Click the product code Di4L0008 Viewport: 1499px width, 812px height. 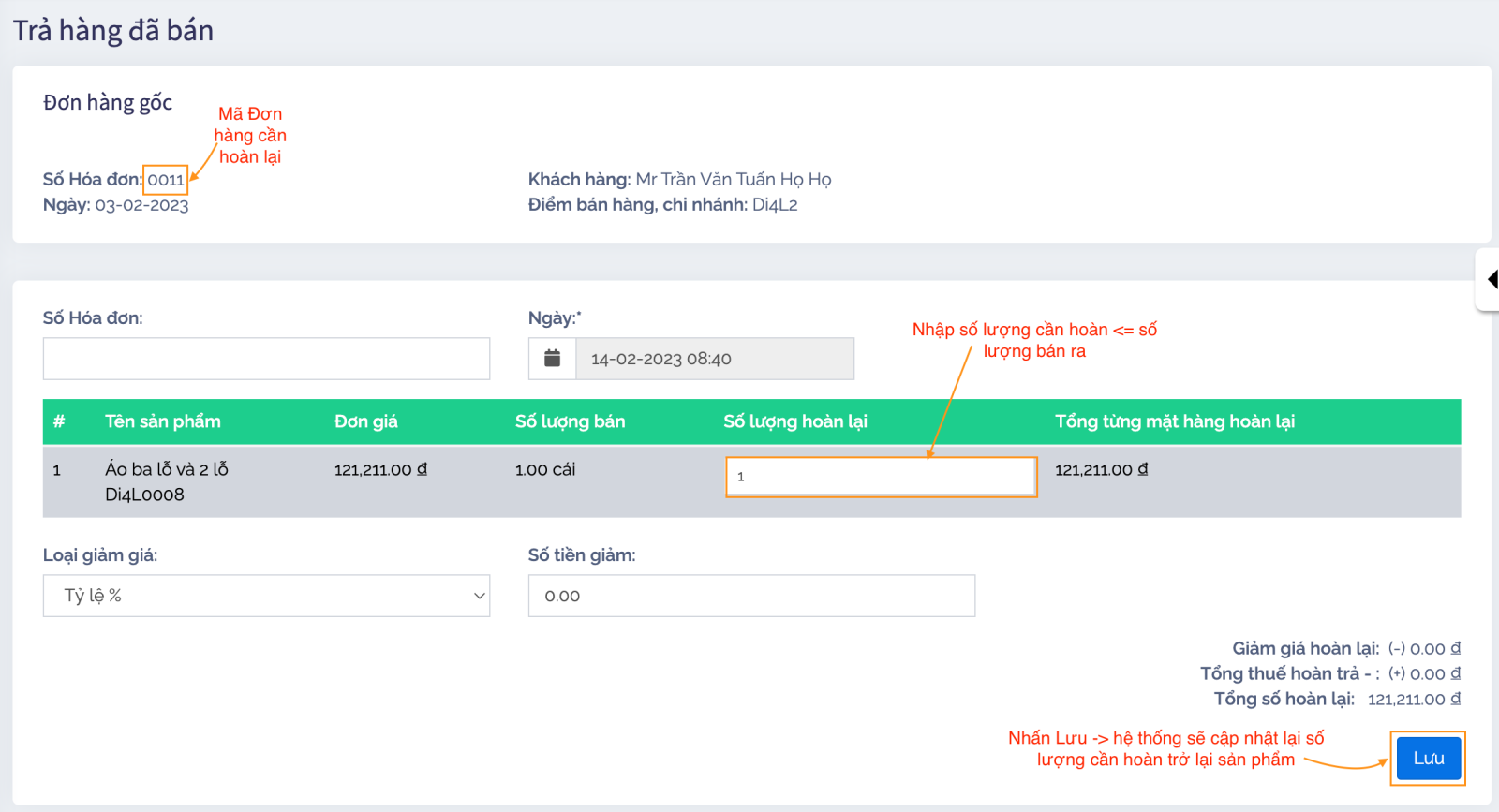[x=144, y=495]
